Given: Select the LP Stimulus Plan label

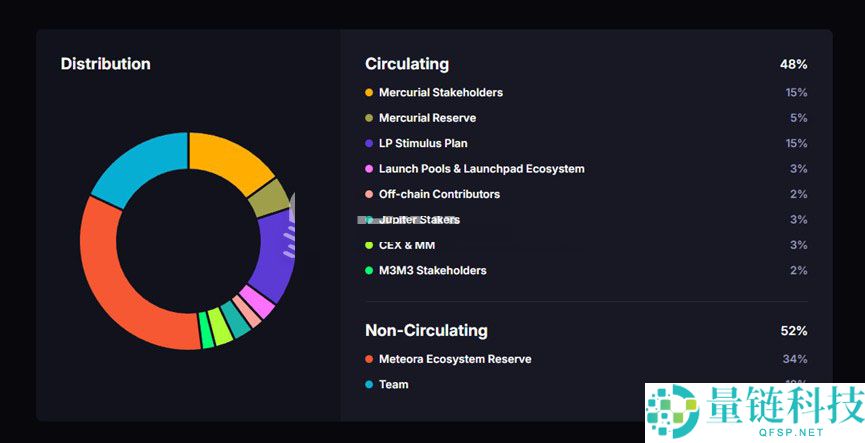Looking at the screenshot, I should (x=423, y=144).
